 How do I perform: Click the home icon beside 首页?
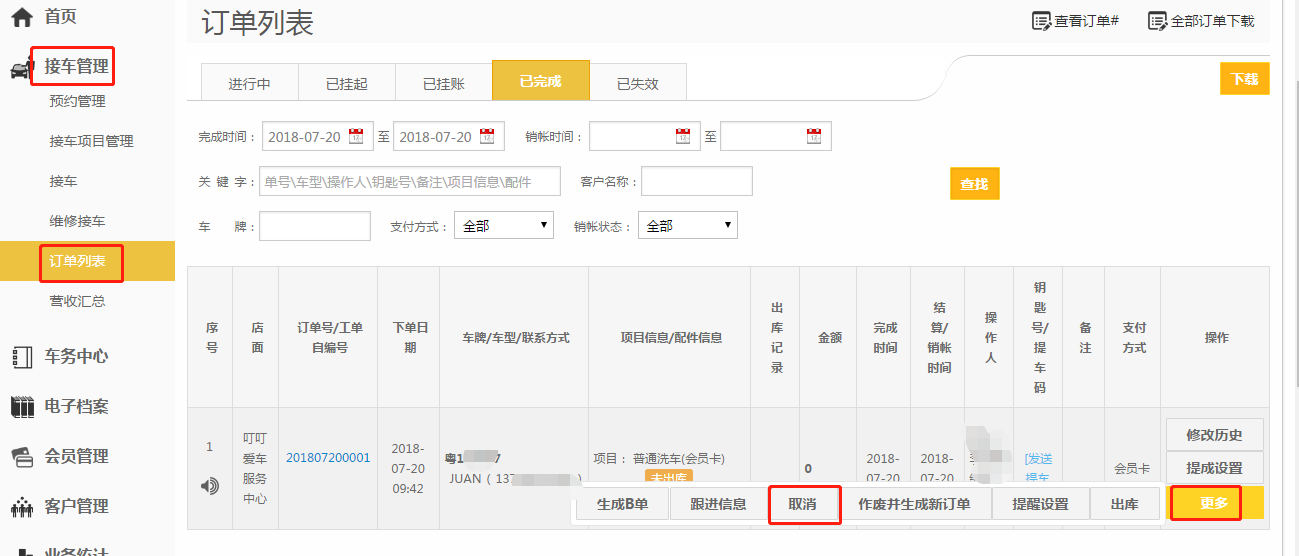point(21,17)
